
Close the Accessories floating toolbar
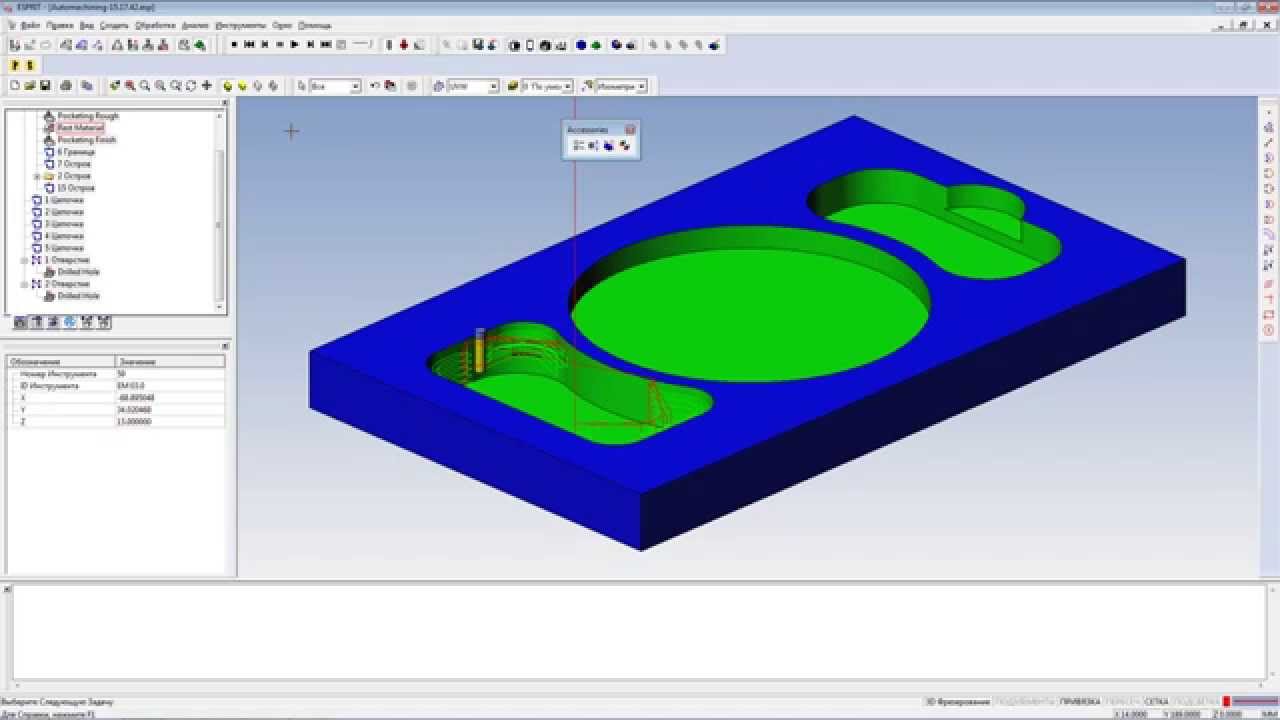[630, 130]
